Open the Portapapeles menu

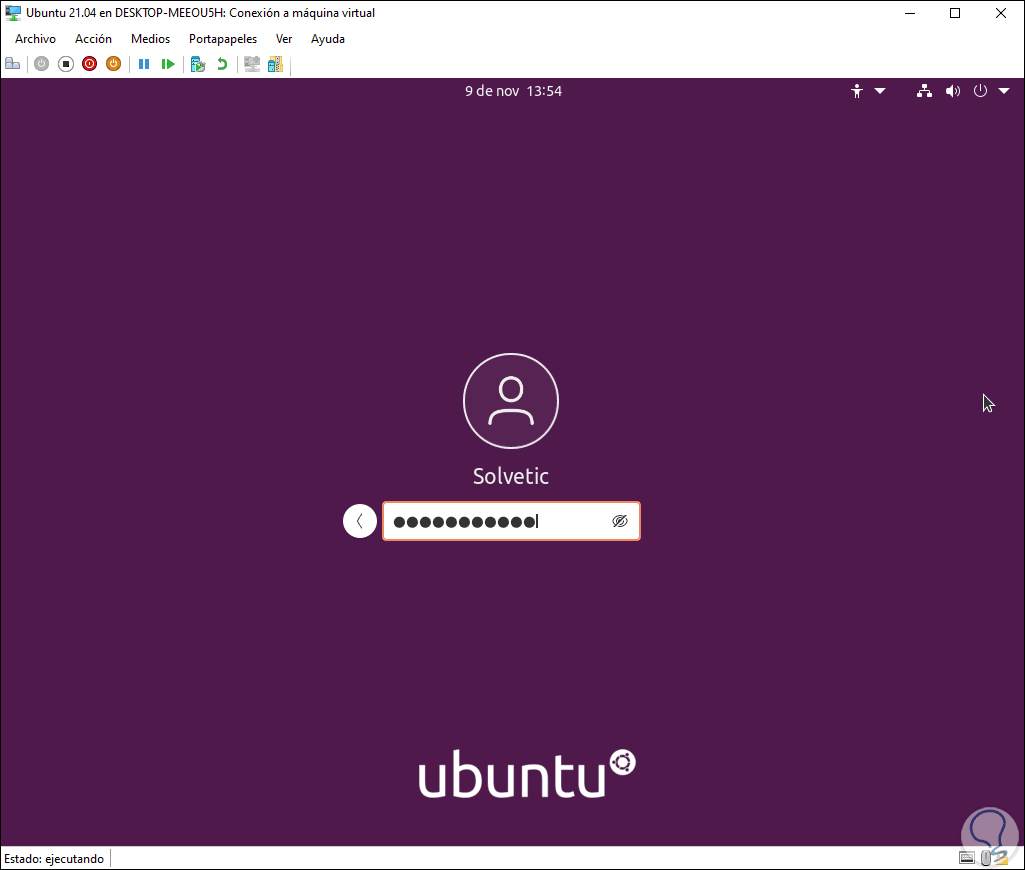click(x=223, y=39)
